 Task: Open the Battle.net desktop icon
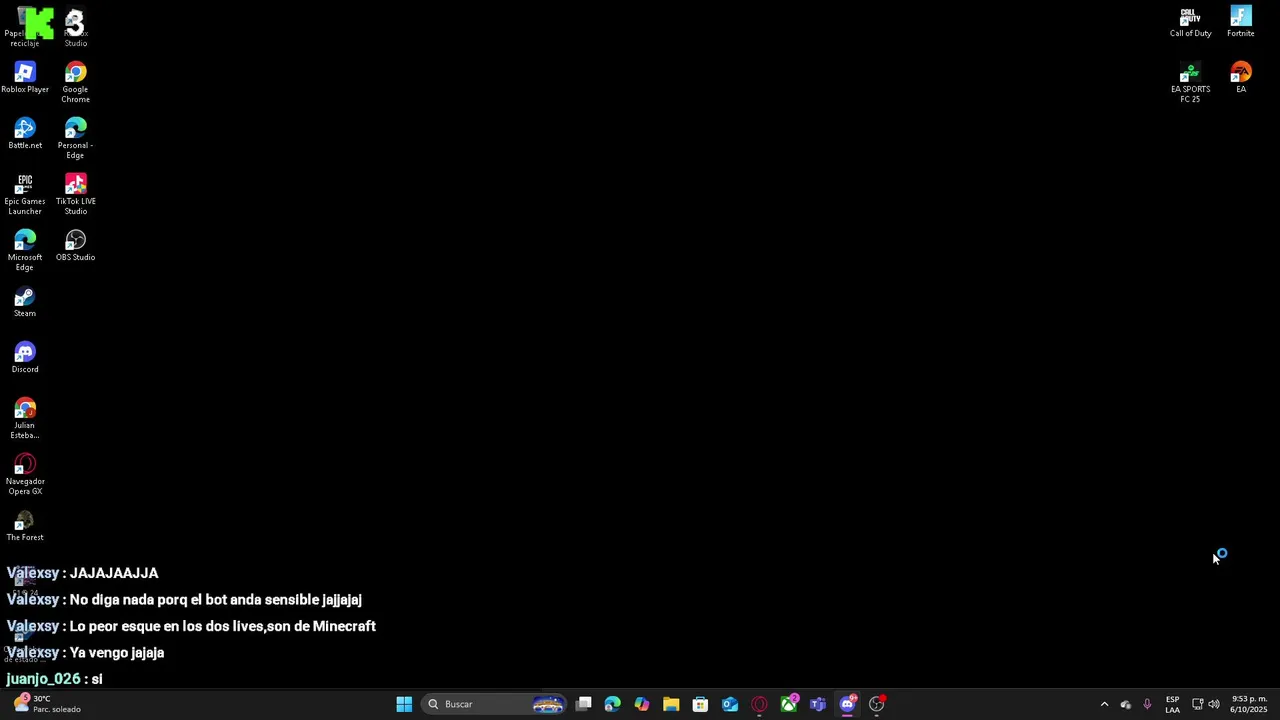click(25, 134)
